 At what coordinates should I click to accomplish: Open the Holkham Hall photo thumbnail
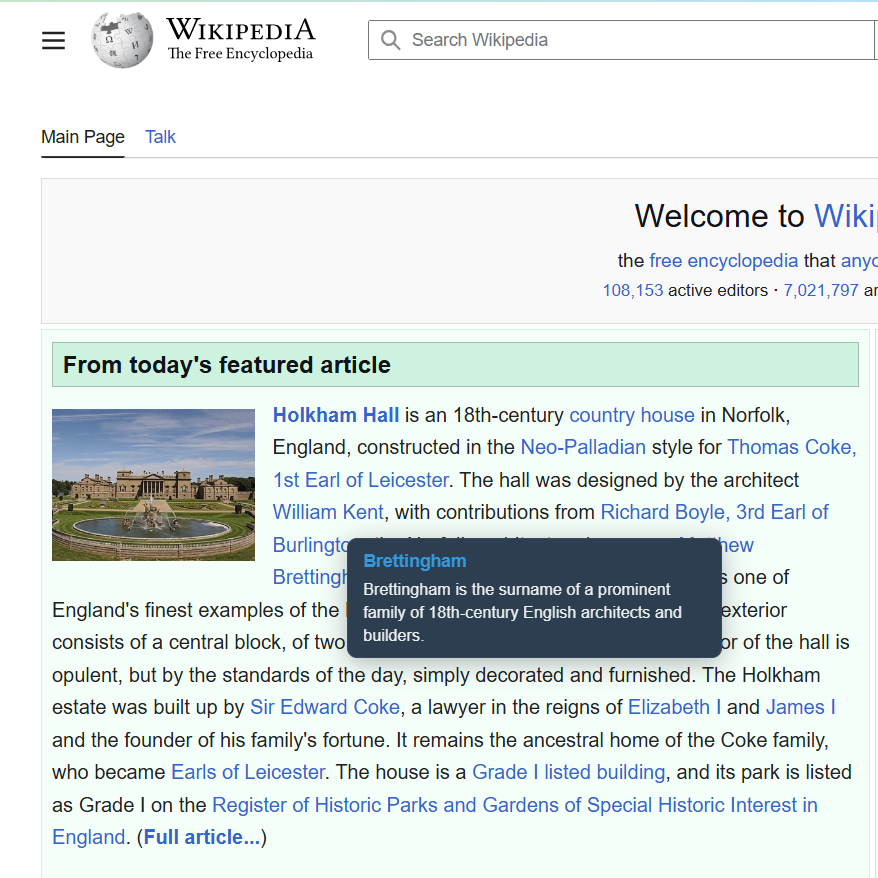[x=153, y=484]
